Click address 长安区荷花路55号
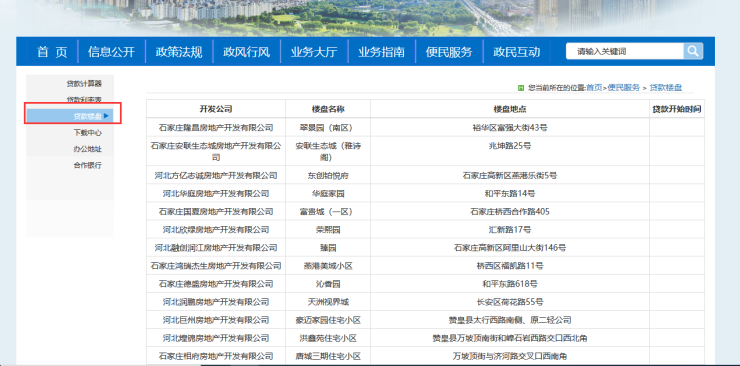This screenshot has width=740, height=366. coord(510,302)
